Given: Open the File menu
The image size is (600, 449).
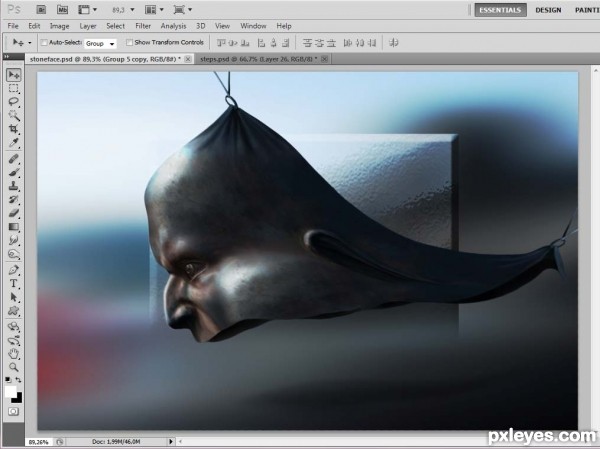Looking at the screenshot, I should tap(13, 26).
